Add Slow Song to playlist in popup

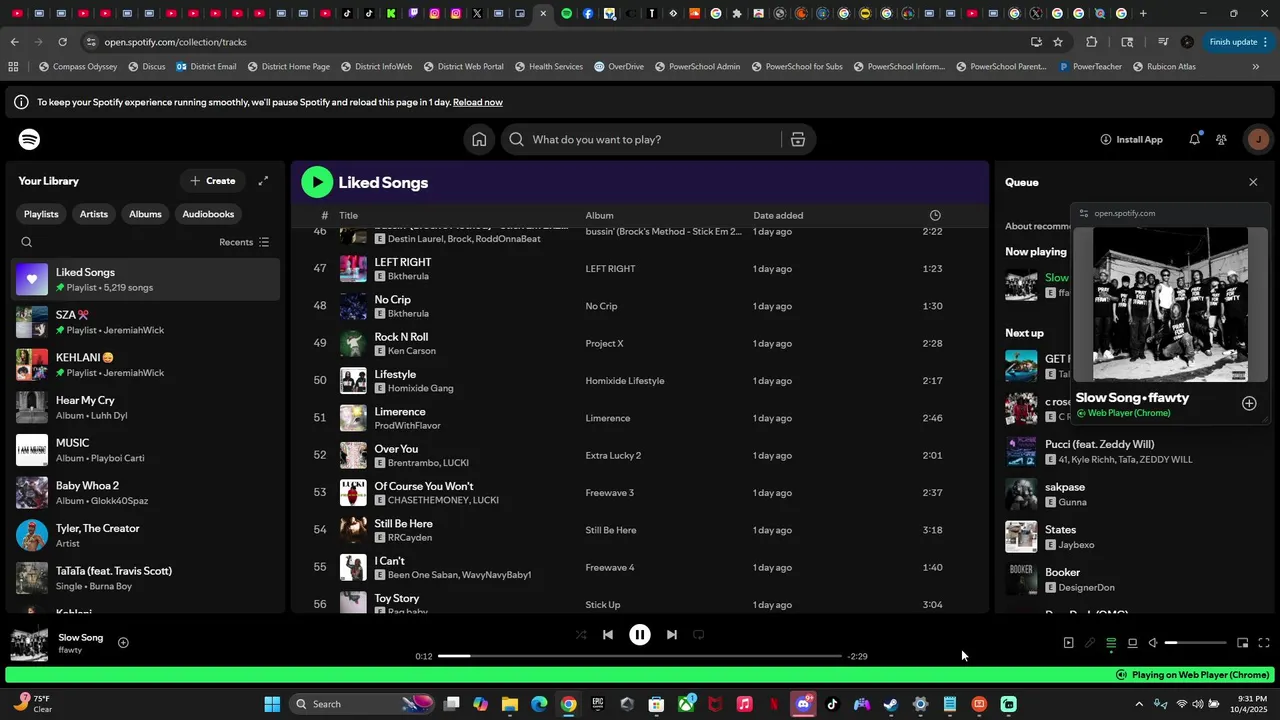[1249, 403]
